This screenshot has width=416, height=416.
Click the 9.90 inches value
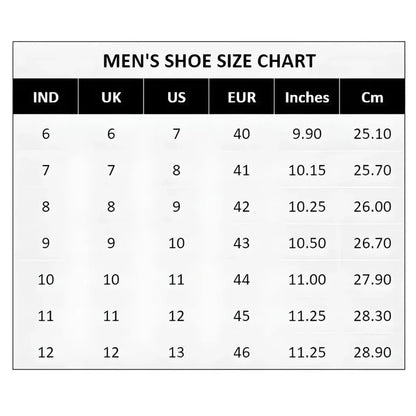tap(307, 134)
